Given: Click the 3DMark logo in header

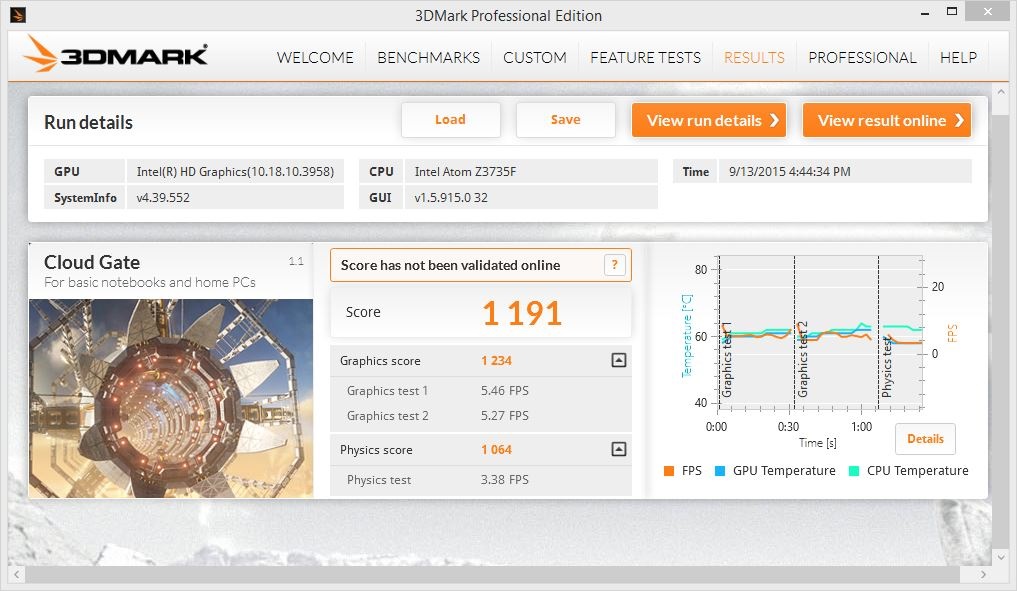Looking at the screenshot, I should pos(116,55).
